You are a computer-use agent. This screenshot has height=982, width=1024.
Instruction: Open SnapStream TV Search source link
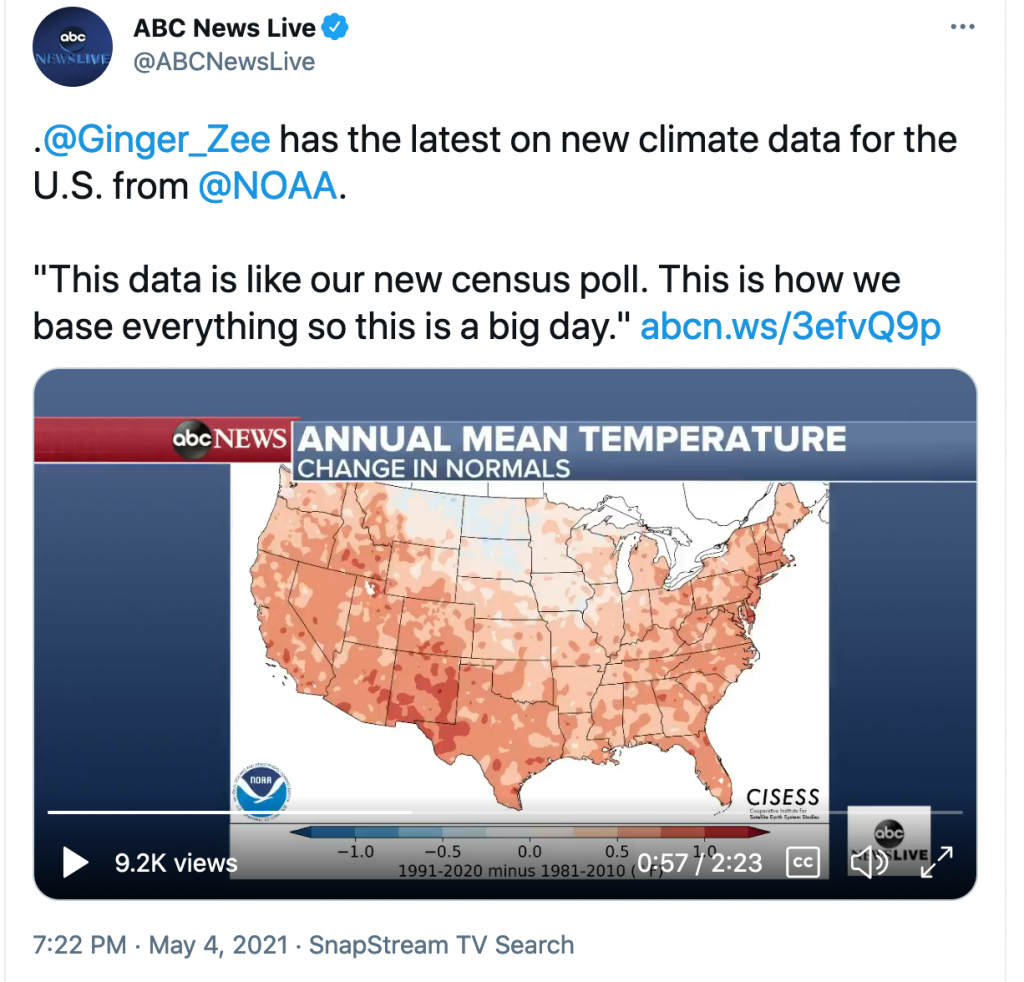441,945
